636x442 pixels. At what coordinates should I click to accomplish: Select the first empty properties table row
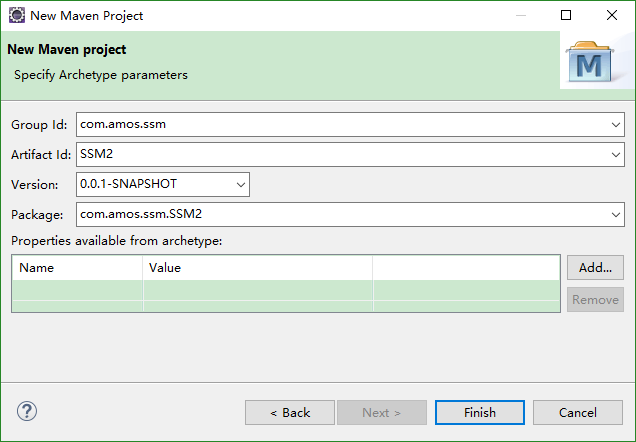pyautogui.click(x=286, y=290)
